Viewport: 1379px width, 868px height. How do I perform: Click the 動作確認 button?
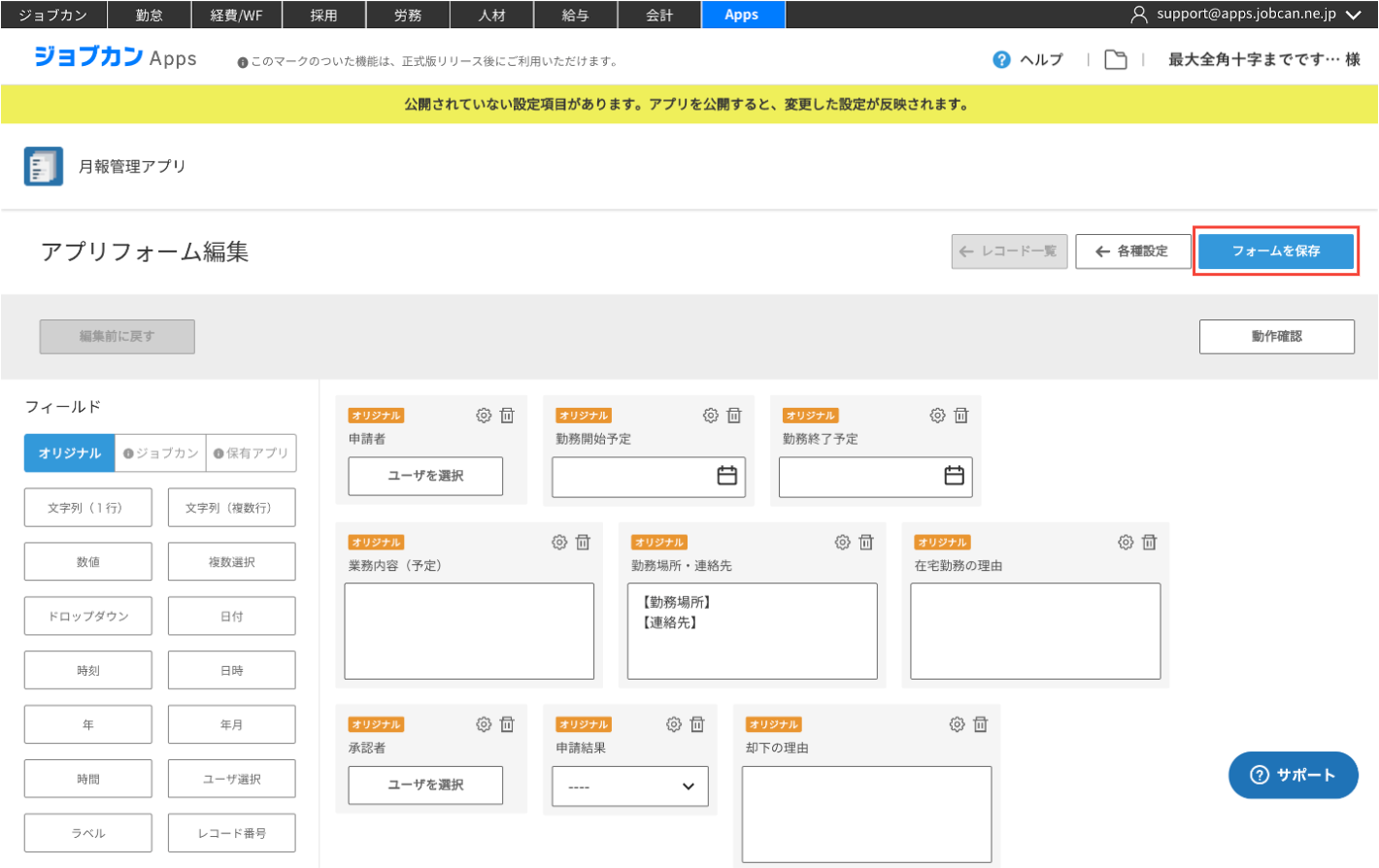pos(1276,337)
